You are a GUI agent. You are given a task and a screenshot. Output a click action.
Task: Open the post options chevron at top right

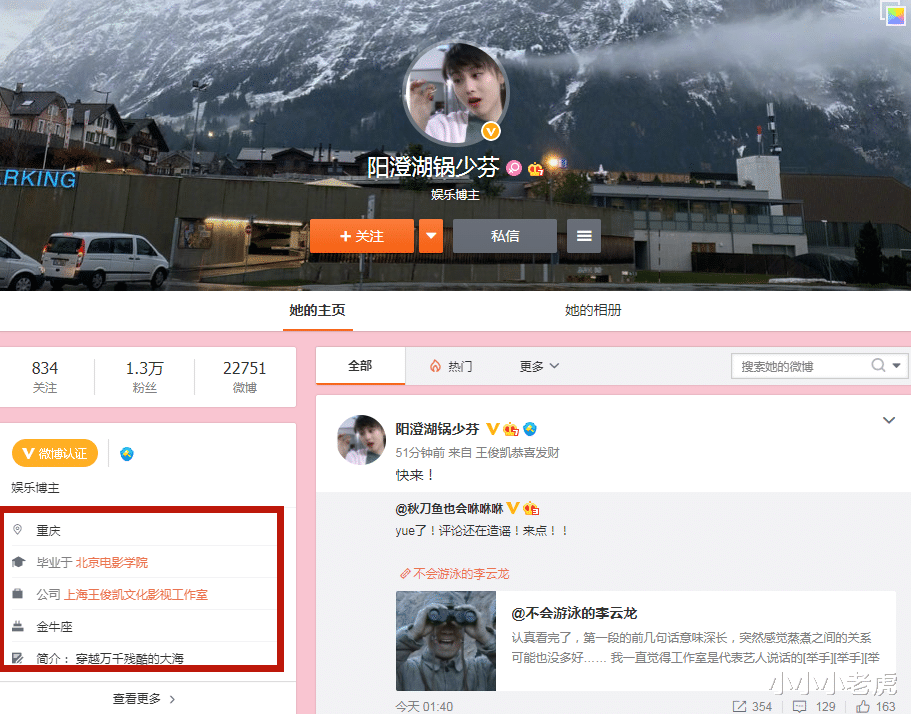coord(889,420)
